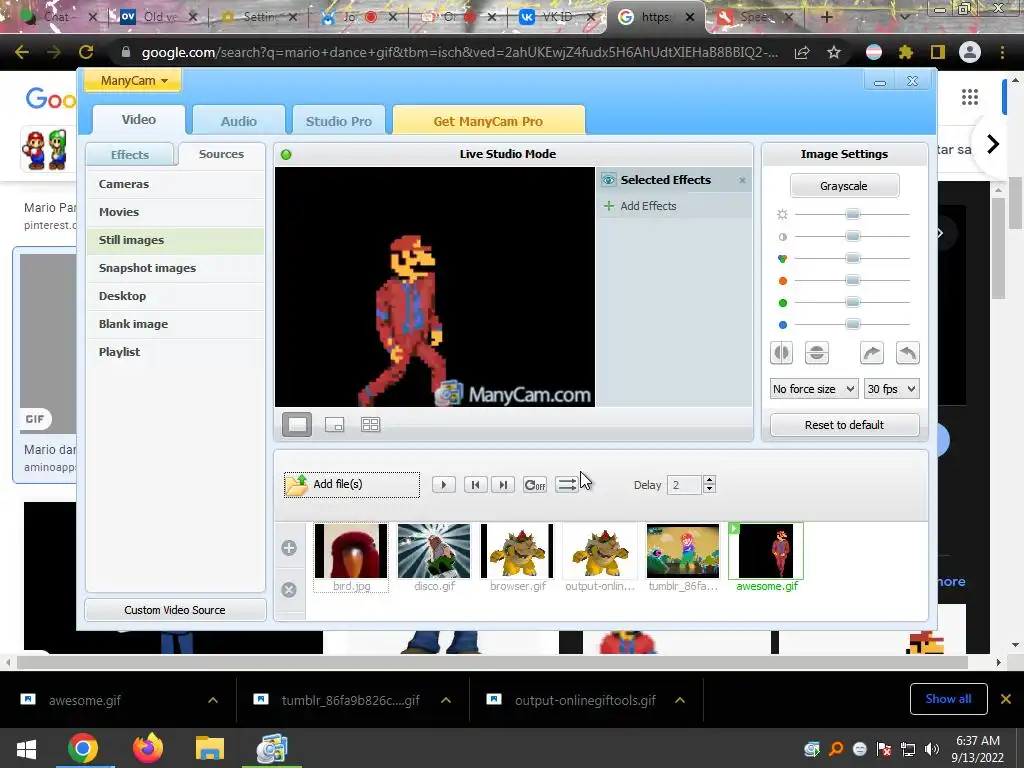Click Reset to default button
Screen dimensions: 1024x768
844,425
